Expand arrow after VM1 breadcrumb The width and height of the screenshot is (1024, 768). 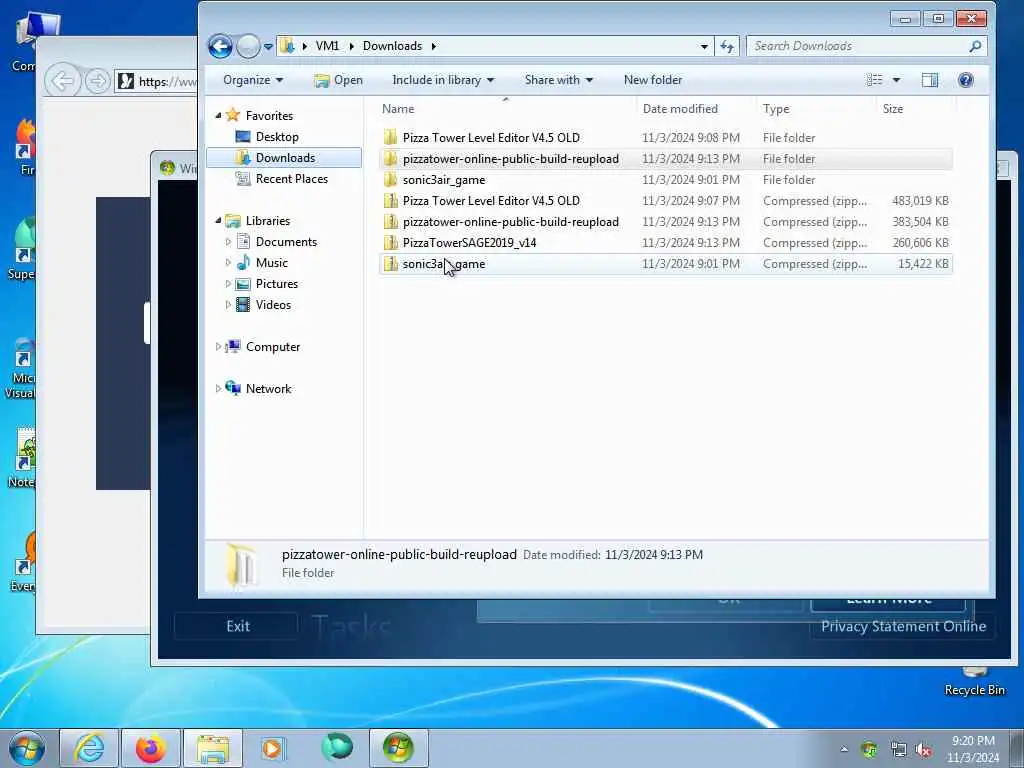coord(351,46)
